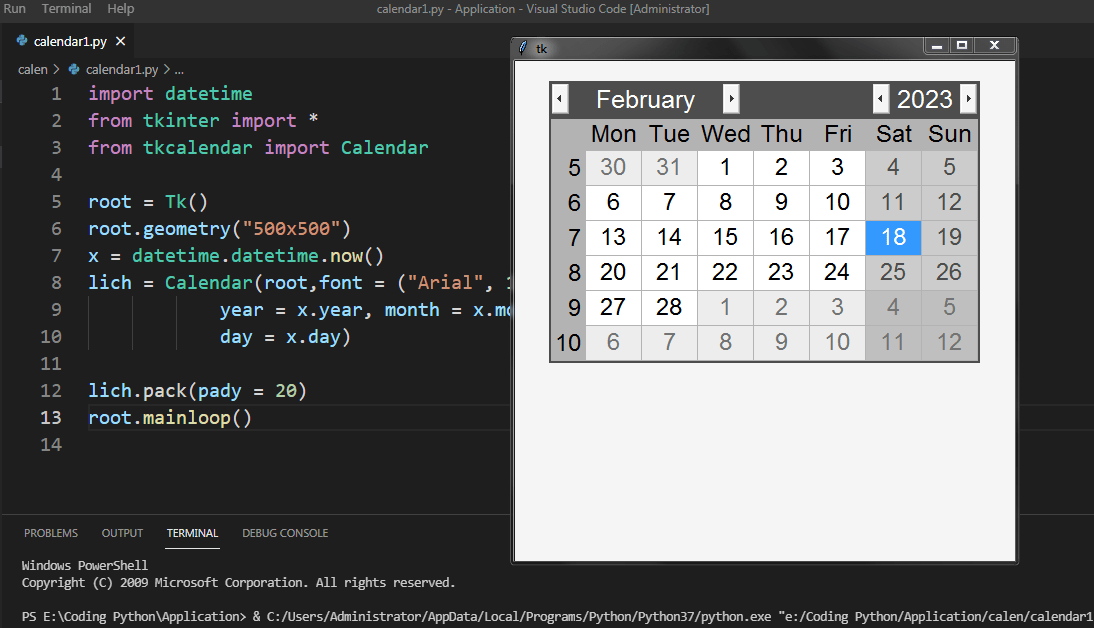
Task: Open the DEBUG CONSOLE tab
Action: (285, 533)
